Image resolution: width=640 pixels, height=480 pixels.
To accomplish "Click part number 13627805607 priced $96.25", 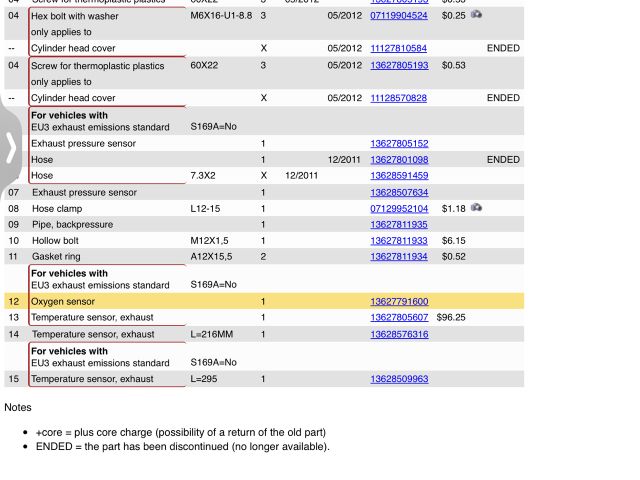I will click(x=398, y=318).
